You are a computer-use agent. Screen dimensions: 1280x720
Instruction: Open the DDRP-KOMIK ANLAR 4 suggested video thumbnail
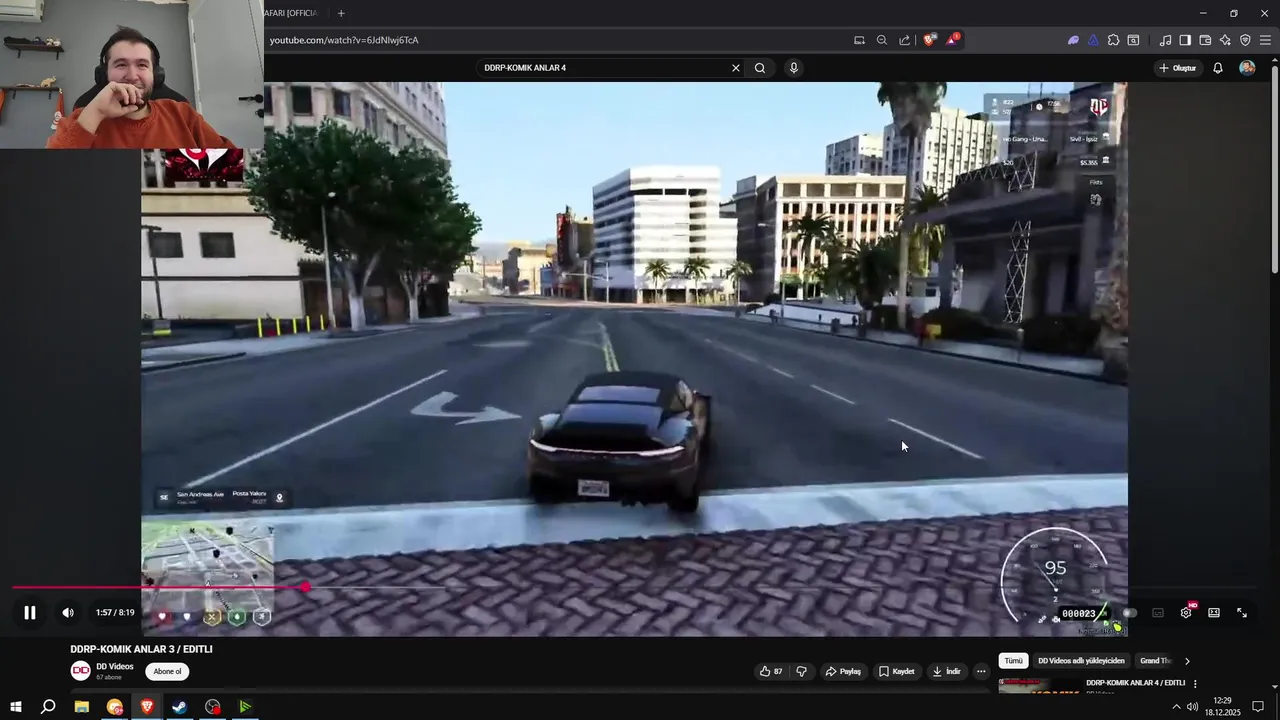(x=1039, y=685)
